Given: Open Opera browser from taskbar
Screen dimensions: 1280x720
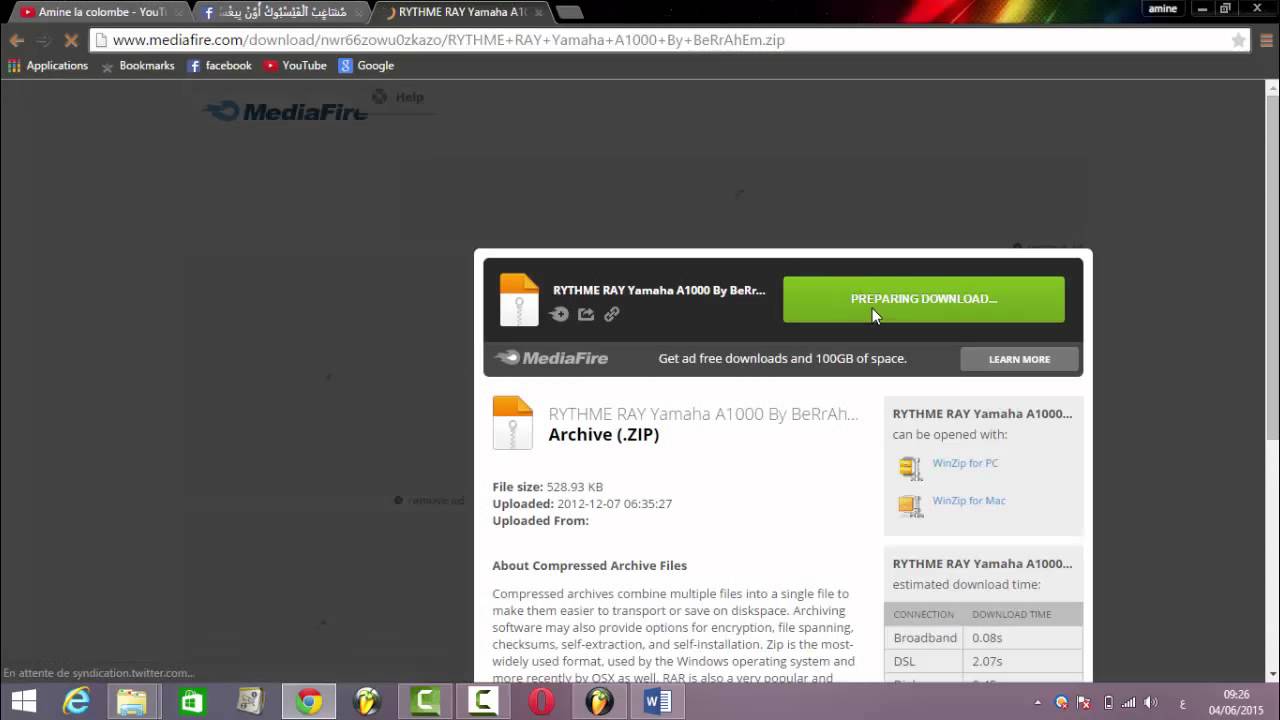Looking at the screenshot, I should (x=541, y=702).
